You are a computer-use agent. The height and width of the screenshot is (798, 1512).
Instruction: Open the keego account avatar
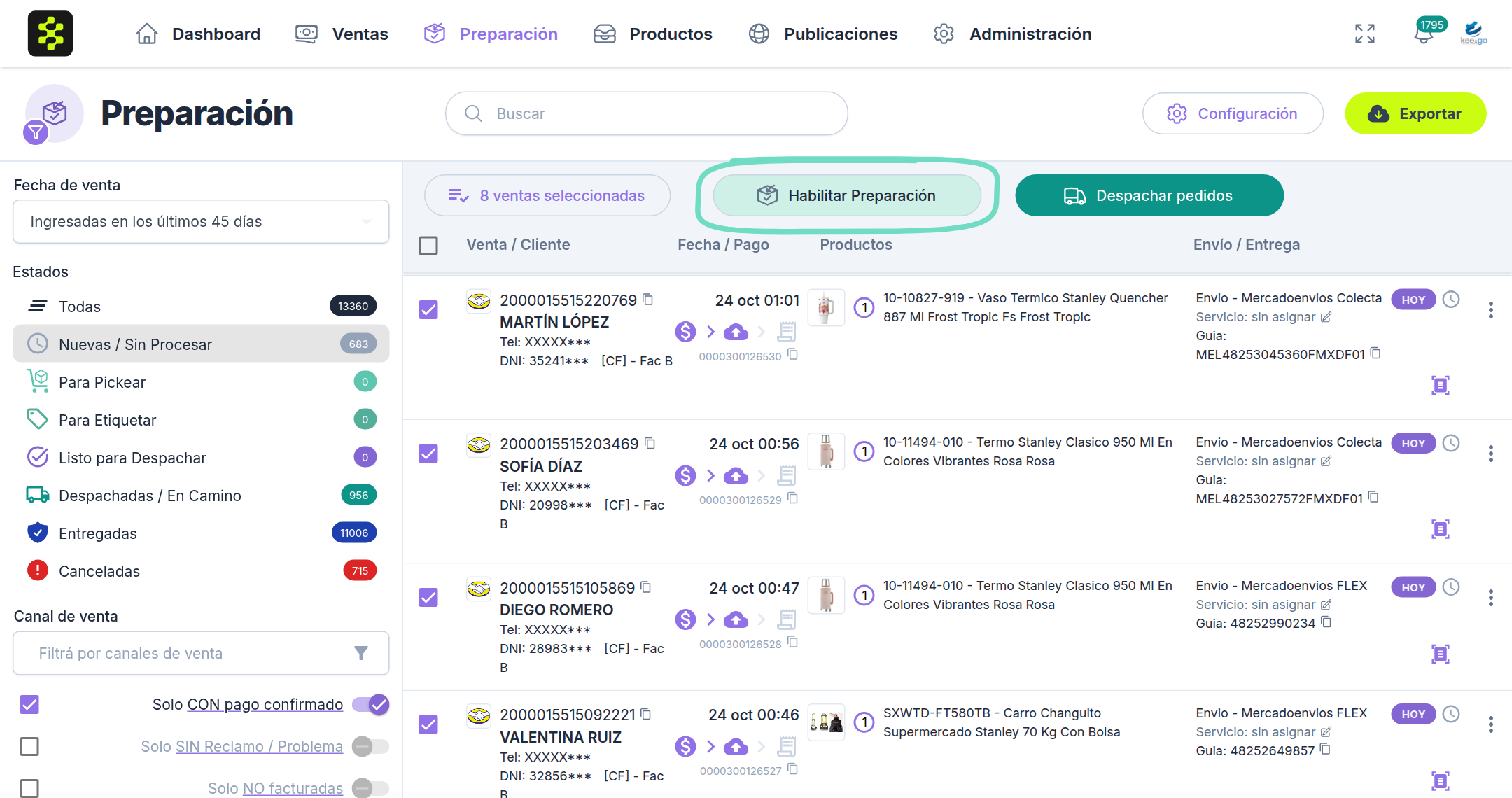[1473, 32]
